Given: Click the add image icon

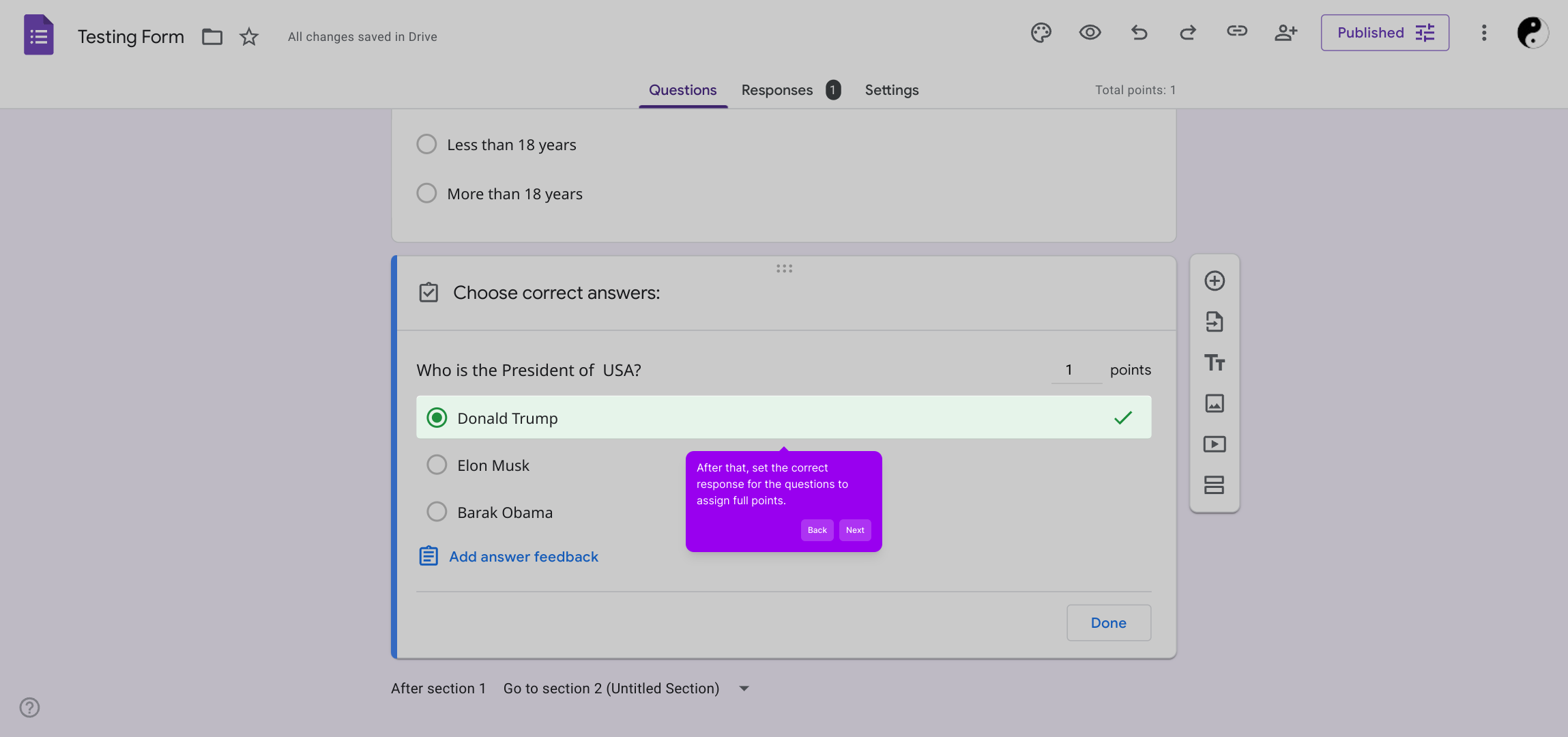Looking at the screenshot, I should [x=1214, y=403].
